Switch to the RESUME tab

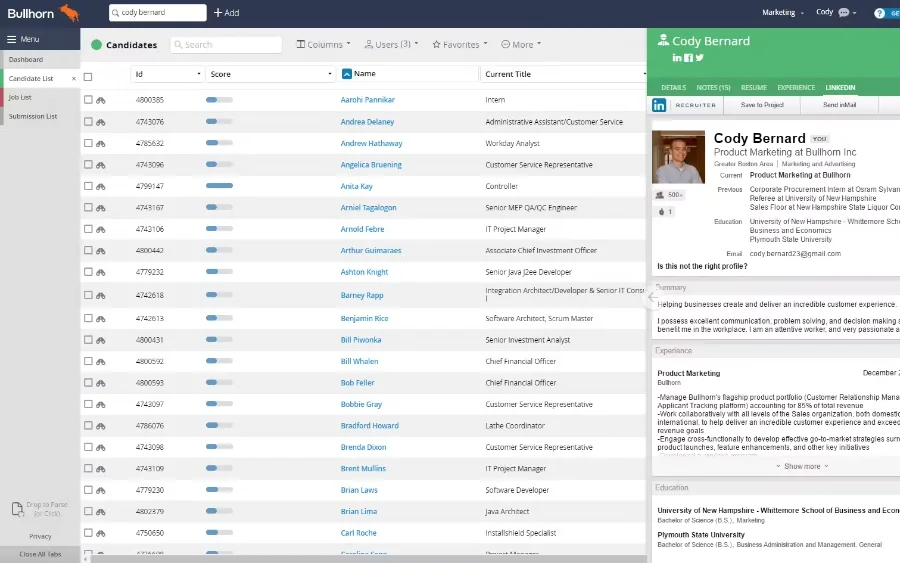click(754, 88)
